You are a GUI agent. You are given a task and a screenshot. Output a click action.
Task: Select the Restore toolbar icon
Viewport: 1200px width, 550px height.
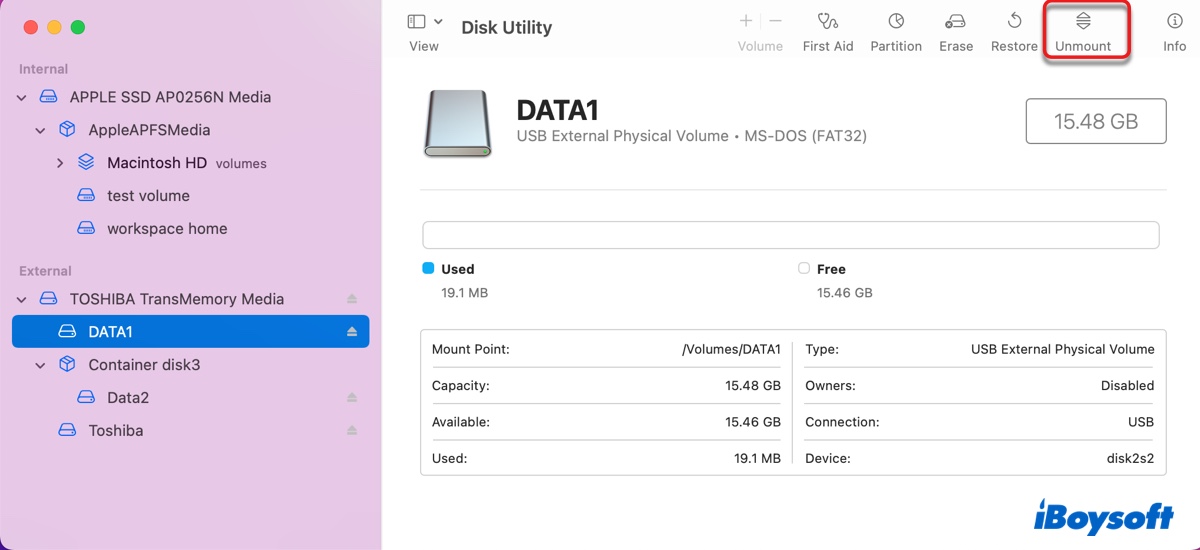pyautogui.click(x=1014, y=21)
